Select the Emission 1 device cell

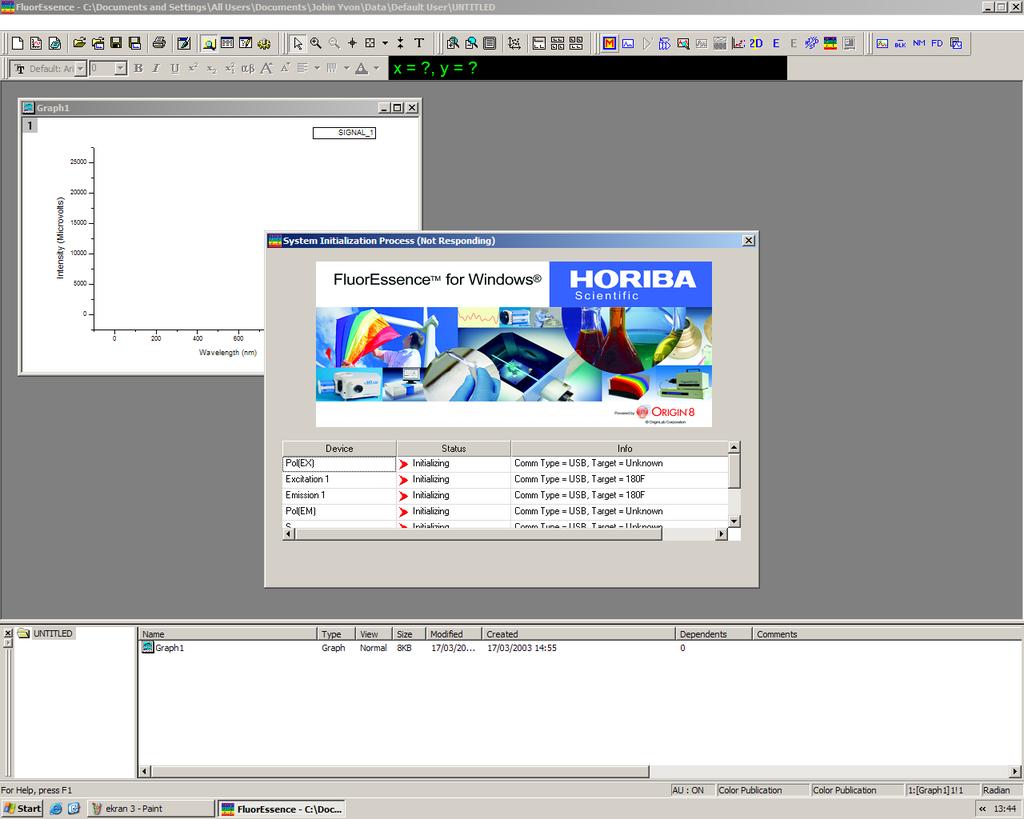pos(339,495)
